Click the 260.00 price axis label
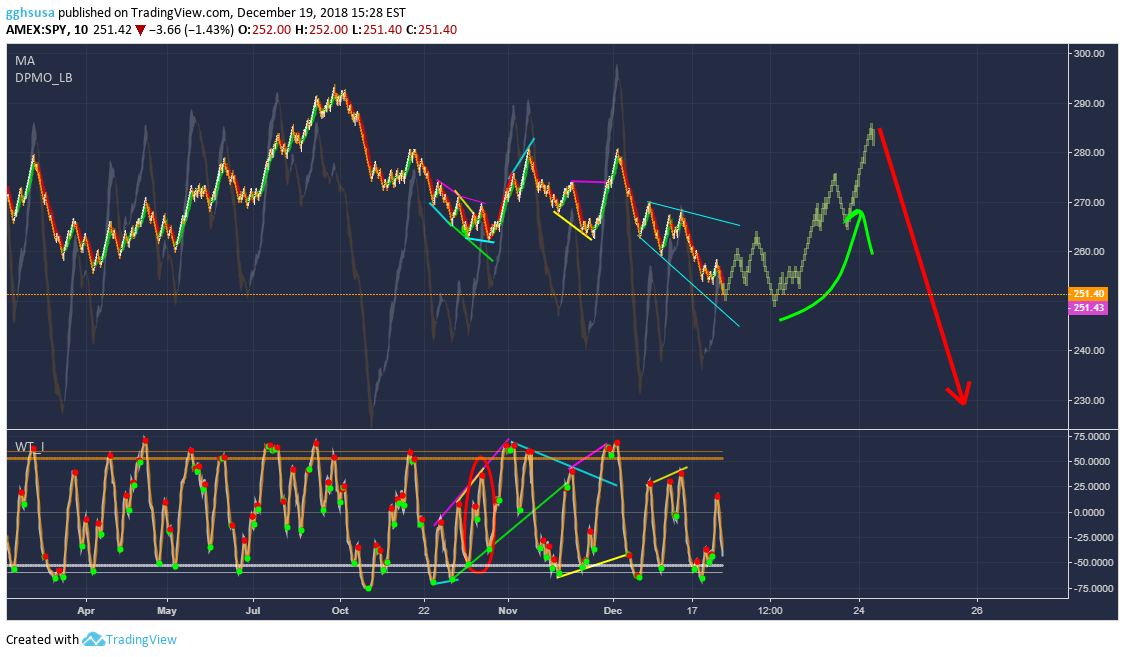Image resolution: width=1125 pixels, height=657 pixels. click(1088, 252)
